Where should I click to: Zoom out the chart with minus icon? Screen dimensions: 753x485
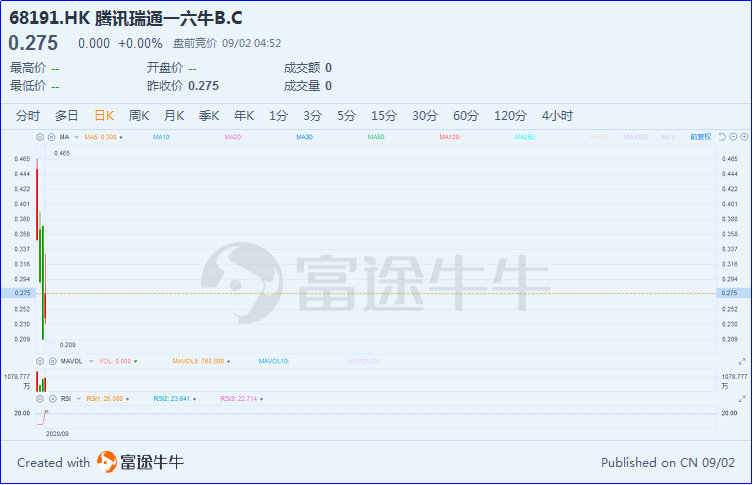pyautogui.click(x=733, y=137)
